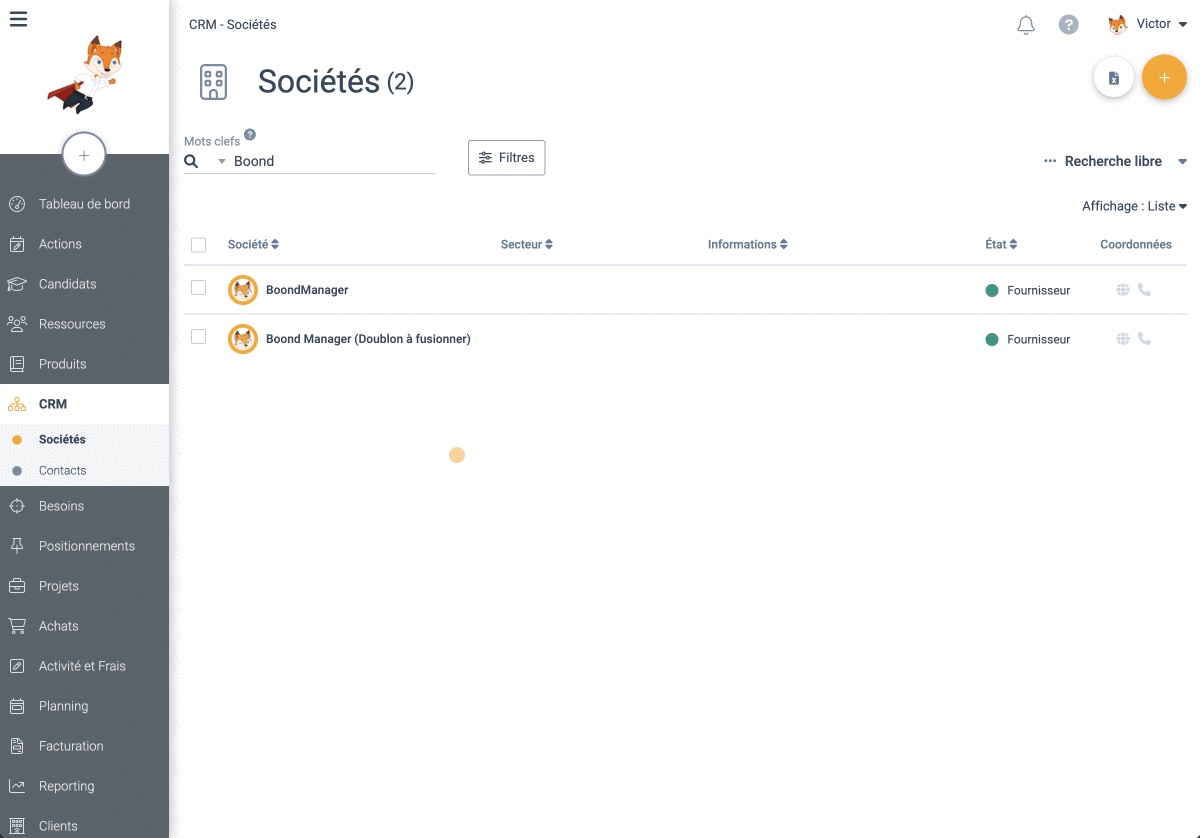Sort the list by État column
The height and width of the screenshot is (838, 1200).
[1001, 244]
